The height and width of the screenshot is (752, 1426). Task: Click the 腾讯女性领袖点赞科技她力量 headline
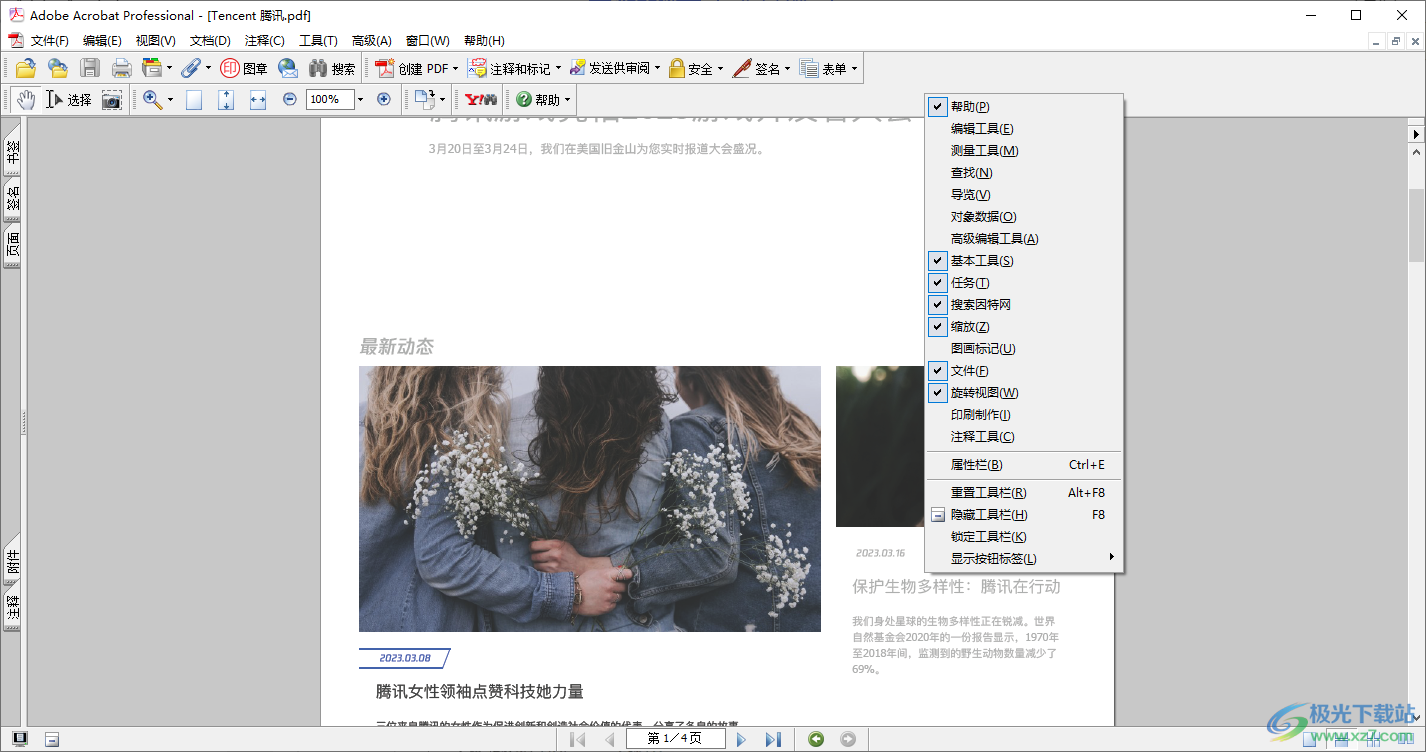(x=480, y=692)
